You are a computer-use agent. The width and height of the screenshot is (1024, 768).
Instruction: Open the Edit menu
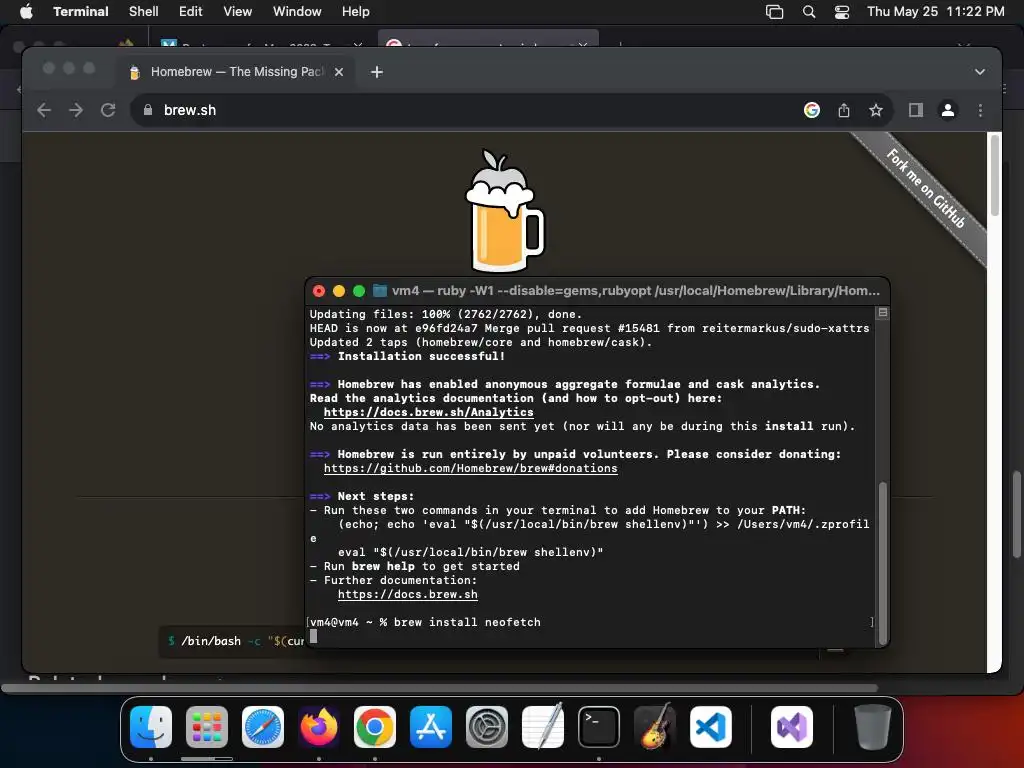(x=191, y=11)
